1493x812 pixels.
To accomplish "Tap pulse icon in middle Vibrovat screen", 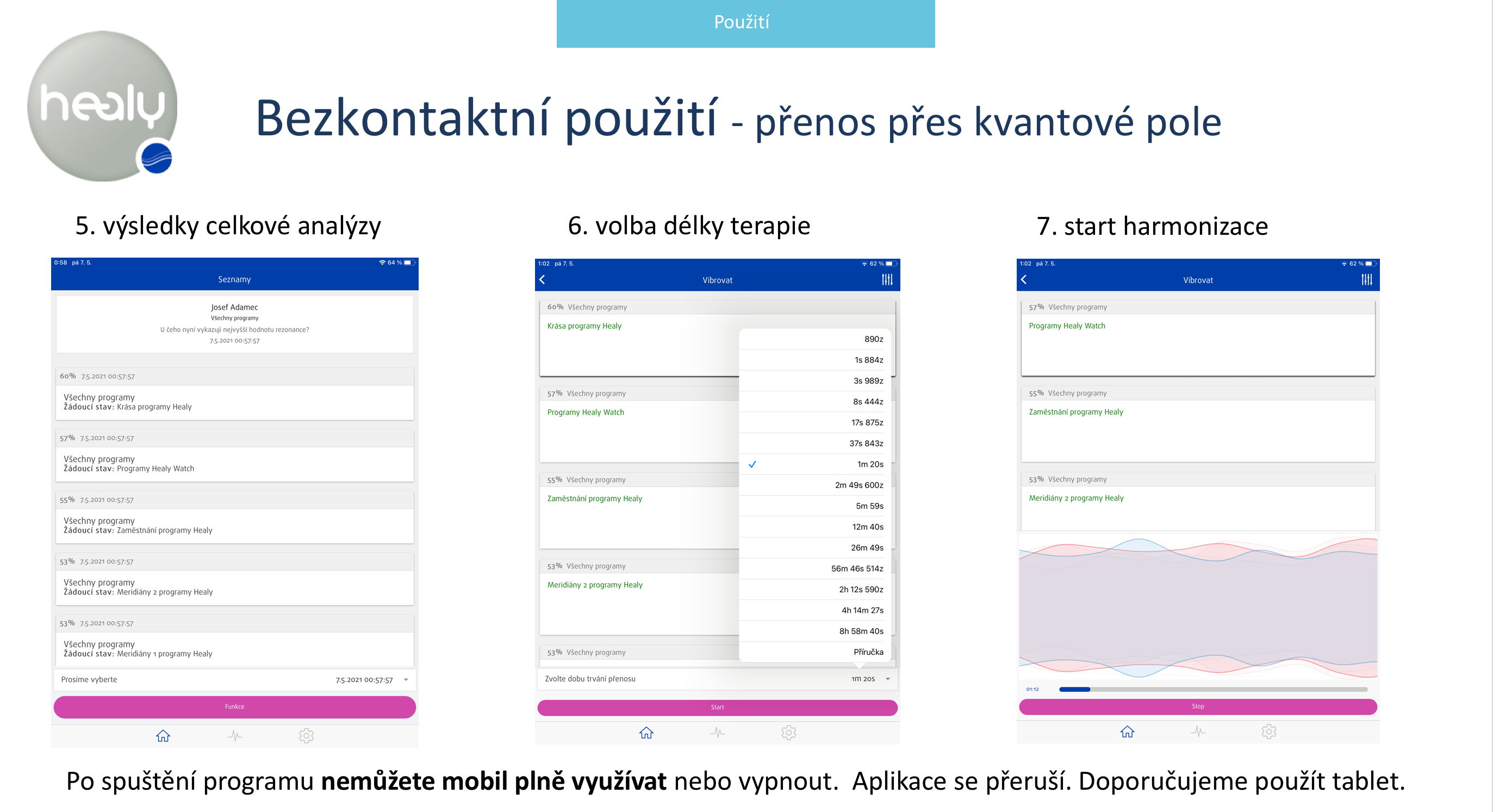I will coord(718,733).
